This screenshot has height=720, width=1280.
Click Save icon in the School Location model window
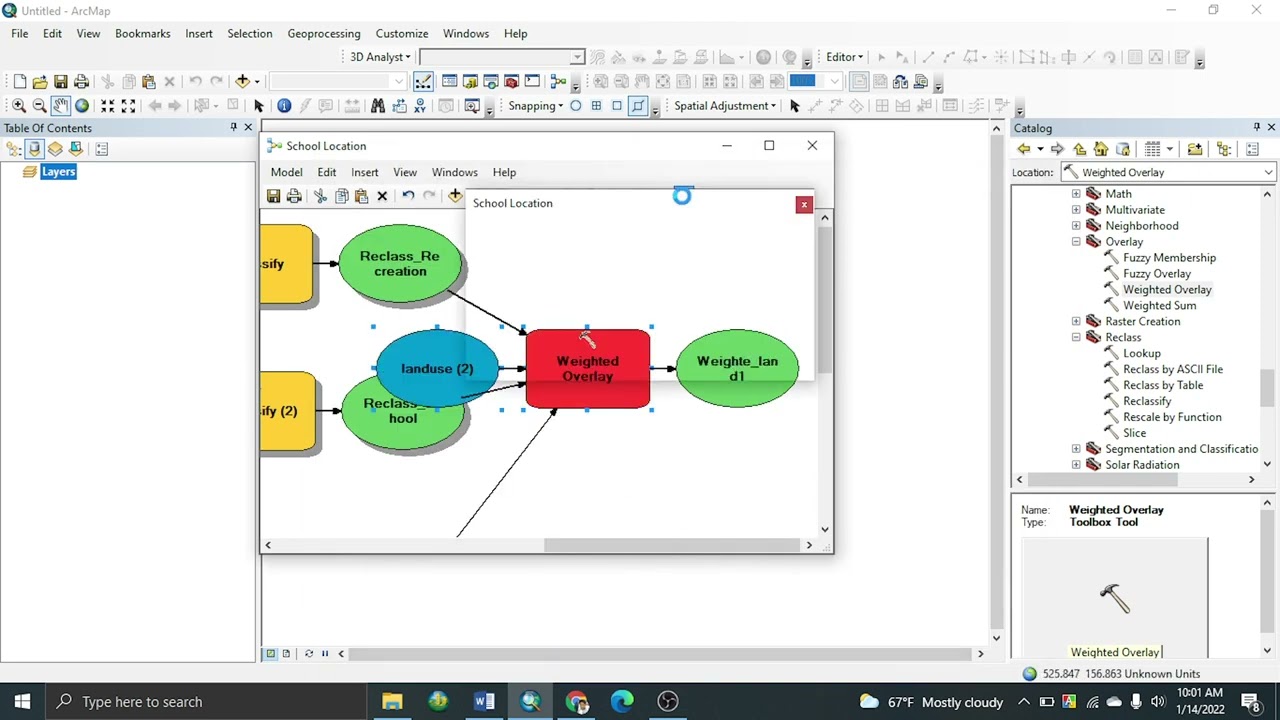pos(273,196)
